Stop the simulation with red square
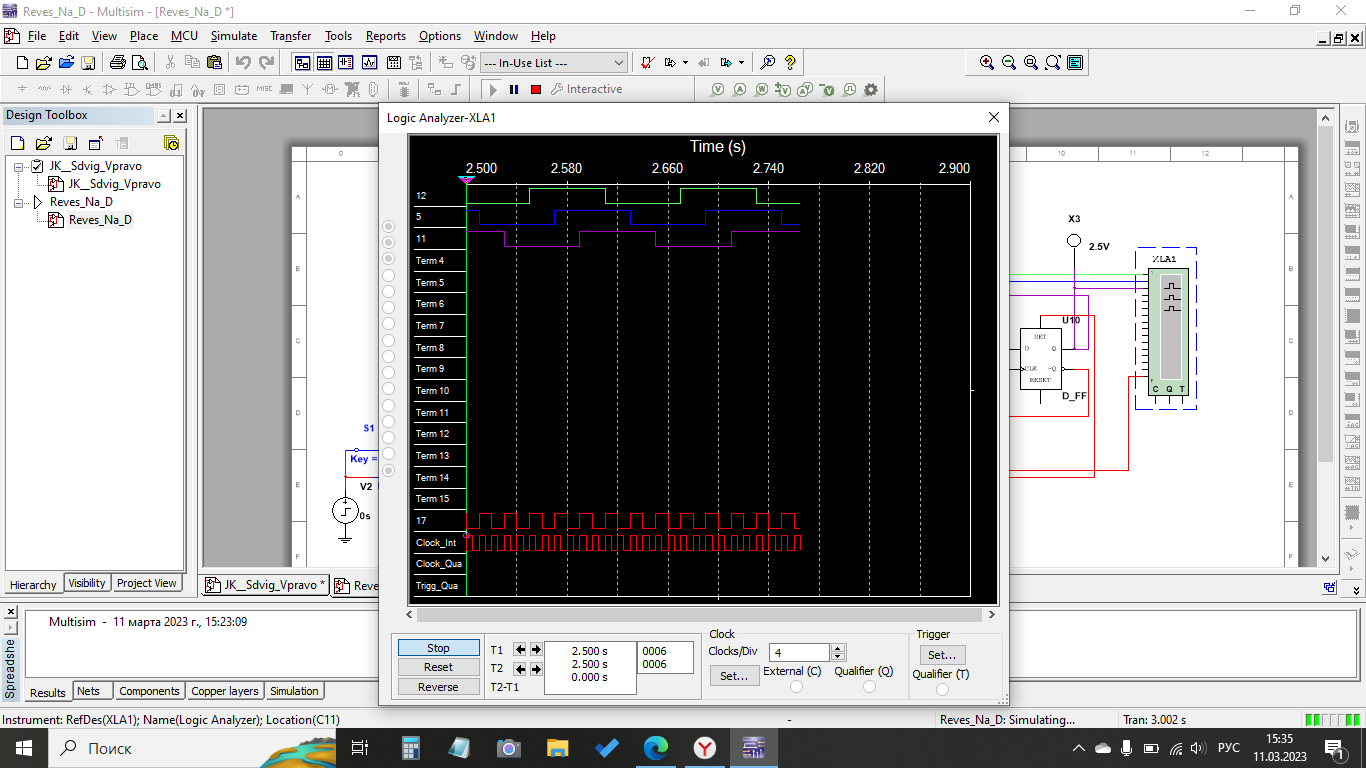The width and height of the screenshot is (1366, 768). click(x=536, y=89)
